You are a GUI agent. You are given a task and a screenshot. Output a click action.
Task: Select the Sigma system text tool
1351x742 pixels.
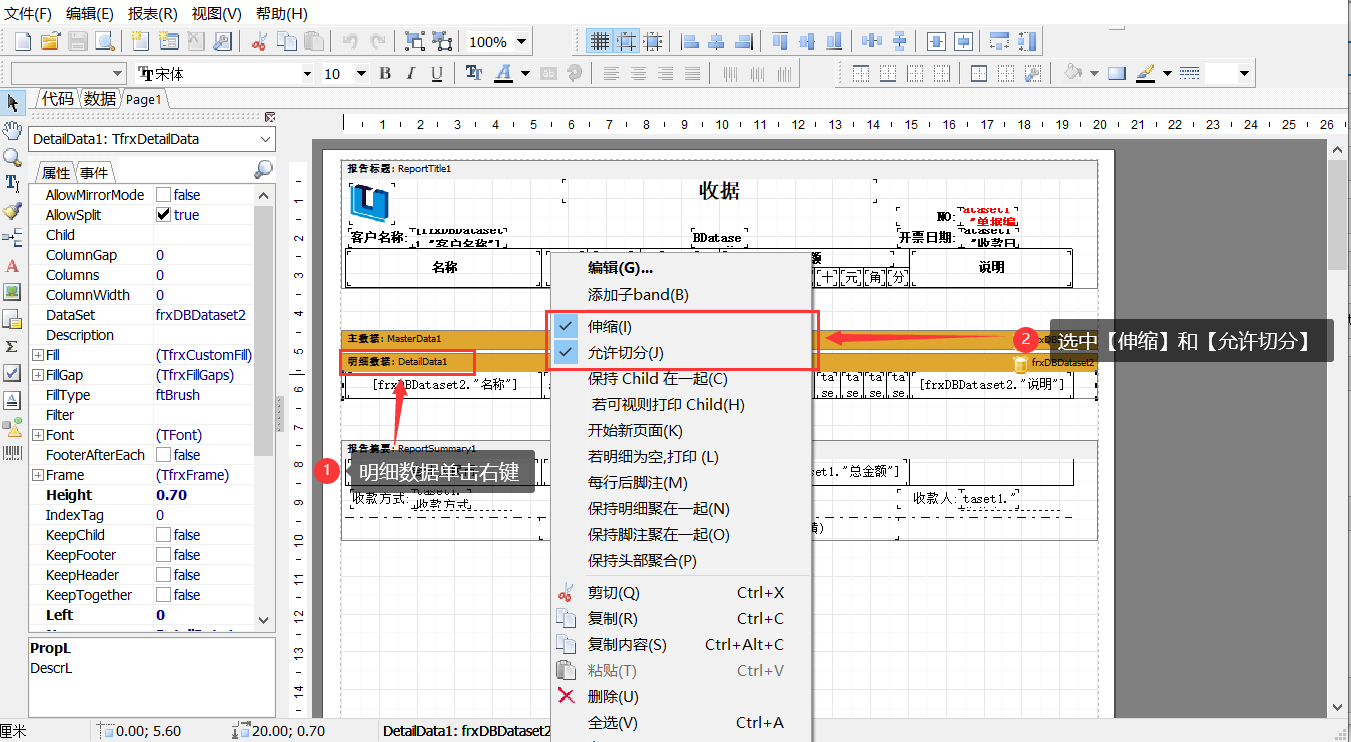[13, 346]
